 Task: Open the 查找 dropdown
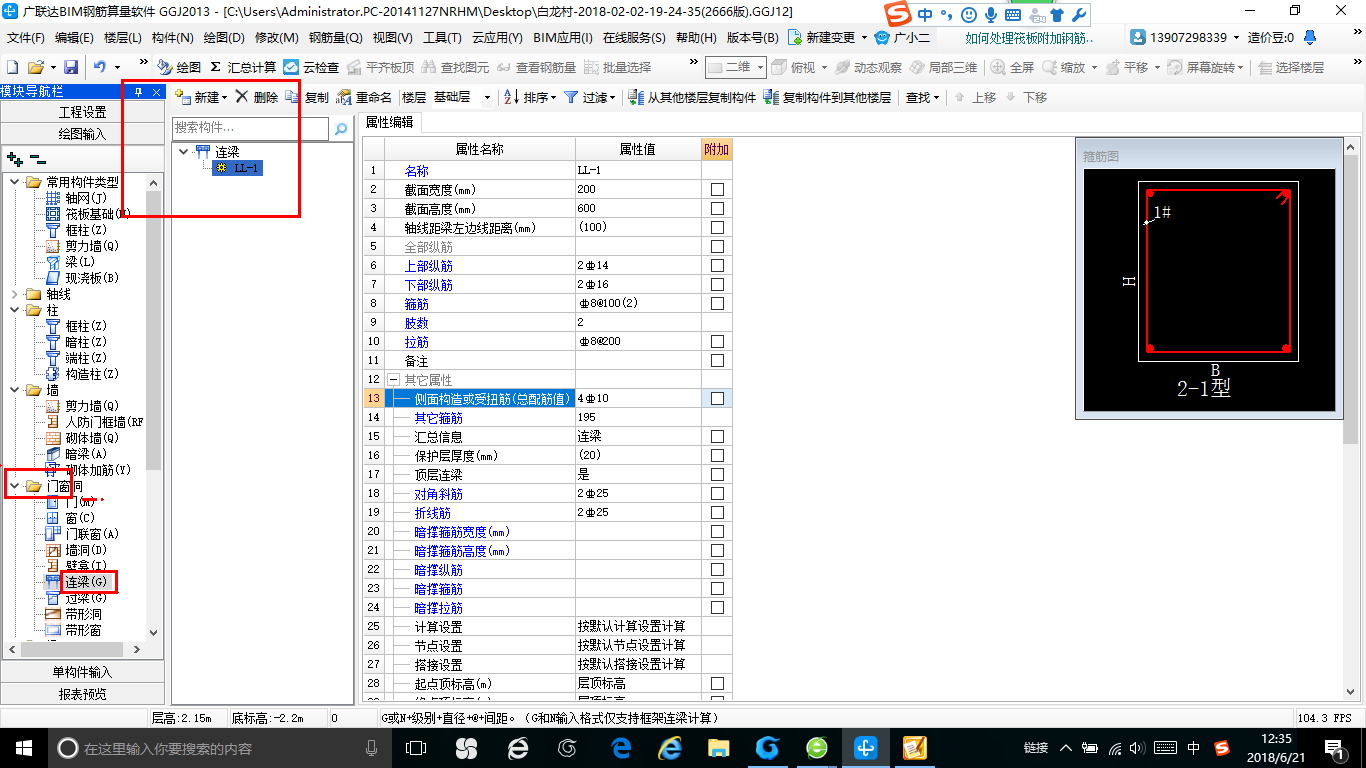pos(922,97)
